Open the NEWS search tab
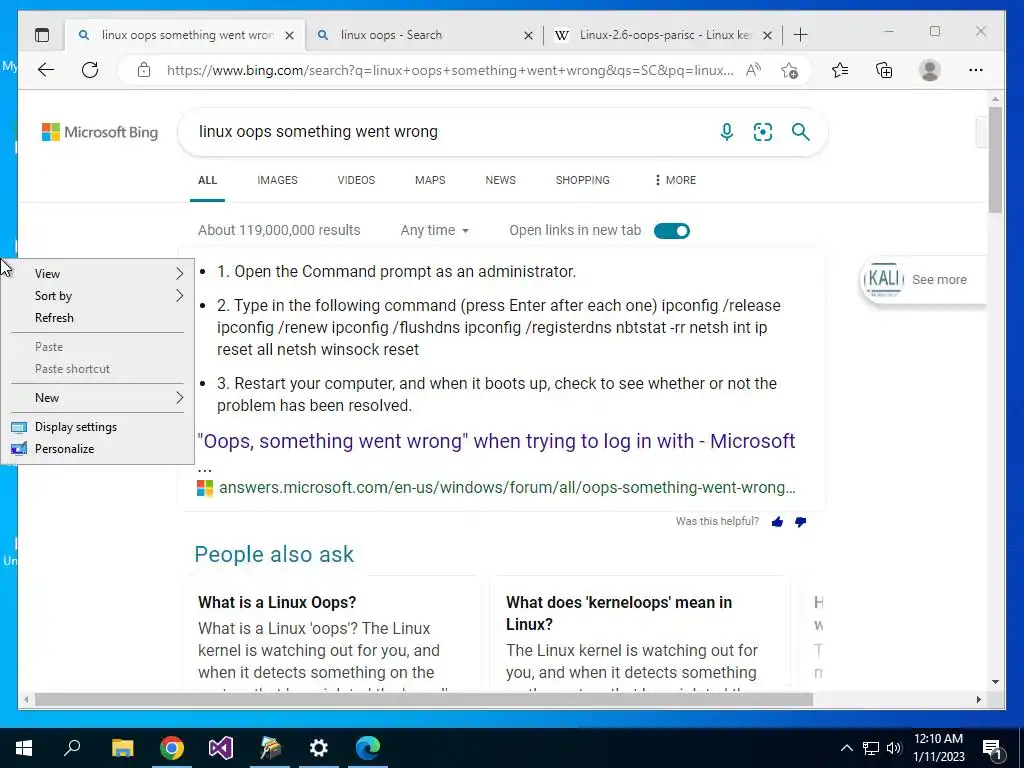Image resolution: width=1024 pixels, height=768 pixels. pos(500,180)
